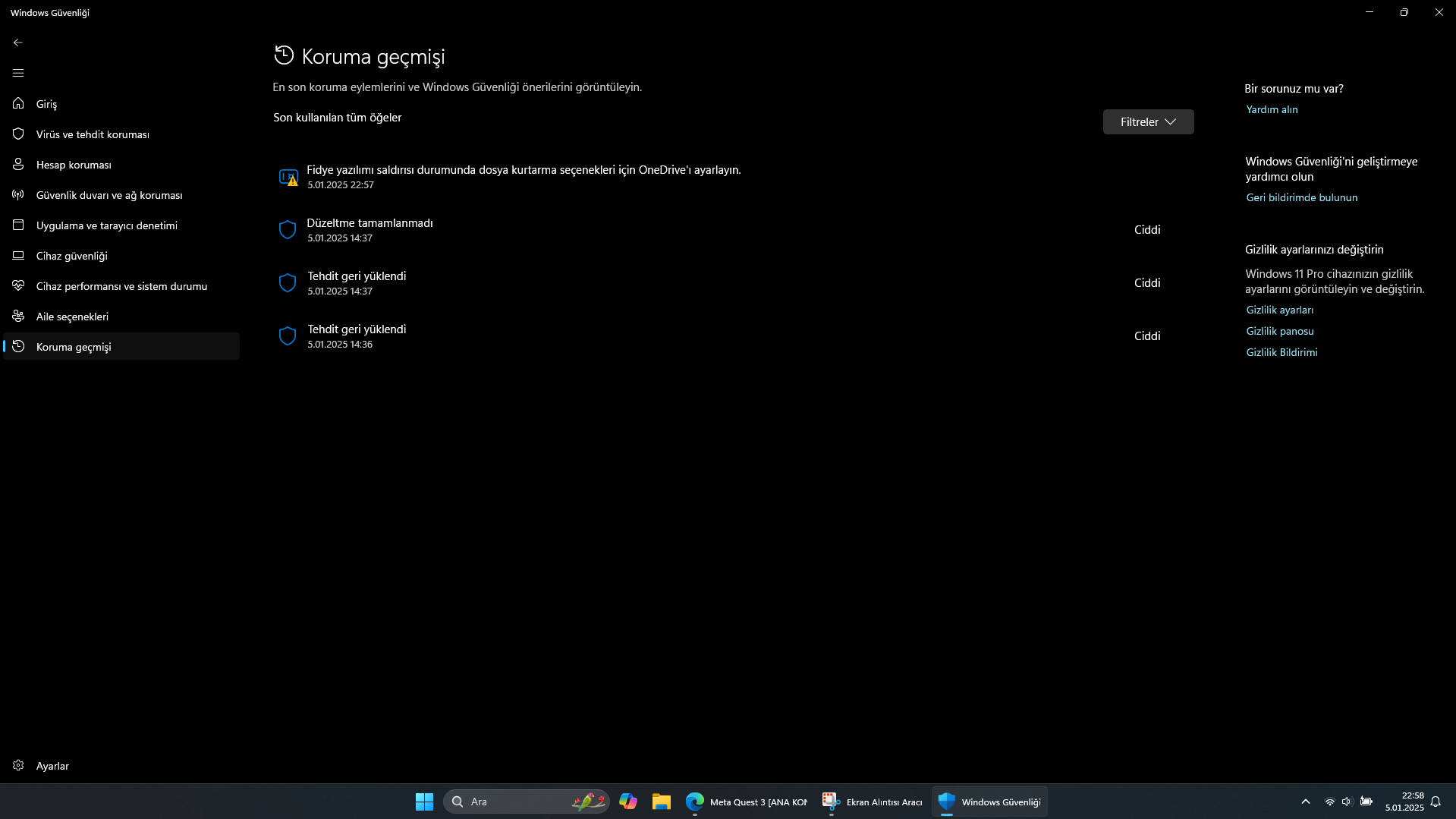Toggle the hamburger navigation menu
Viewport: 1456px width, 819px height.
(18, 73)
